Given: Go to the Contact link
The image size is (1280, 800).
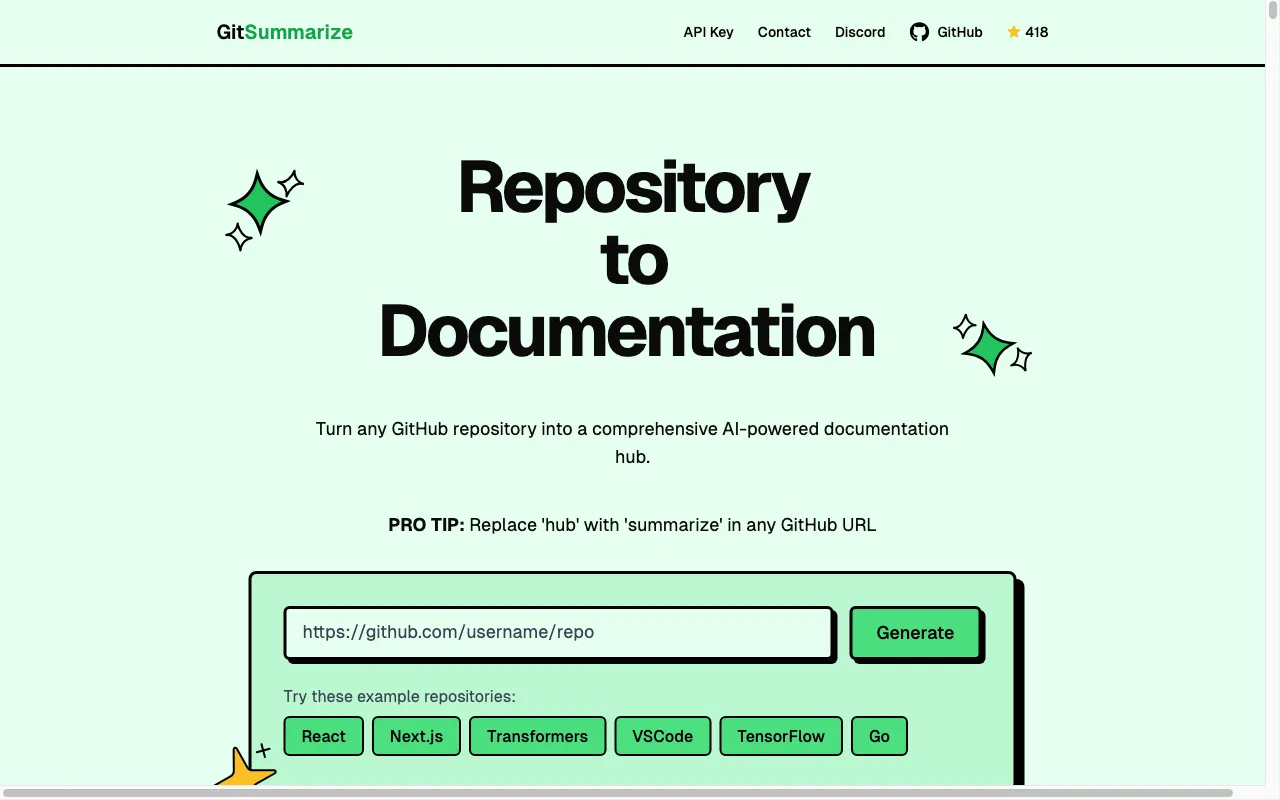Looking at the screenshot, I should point(784,32).
